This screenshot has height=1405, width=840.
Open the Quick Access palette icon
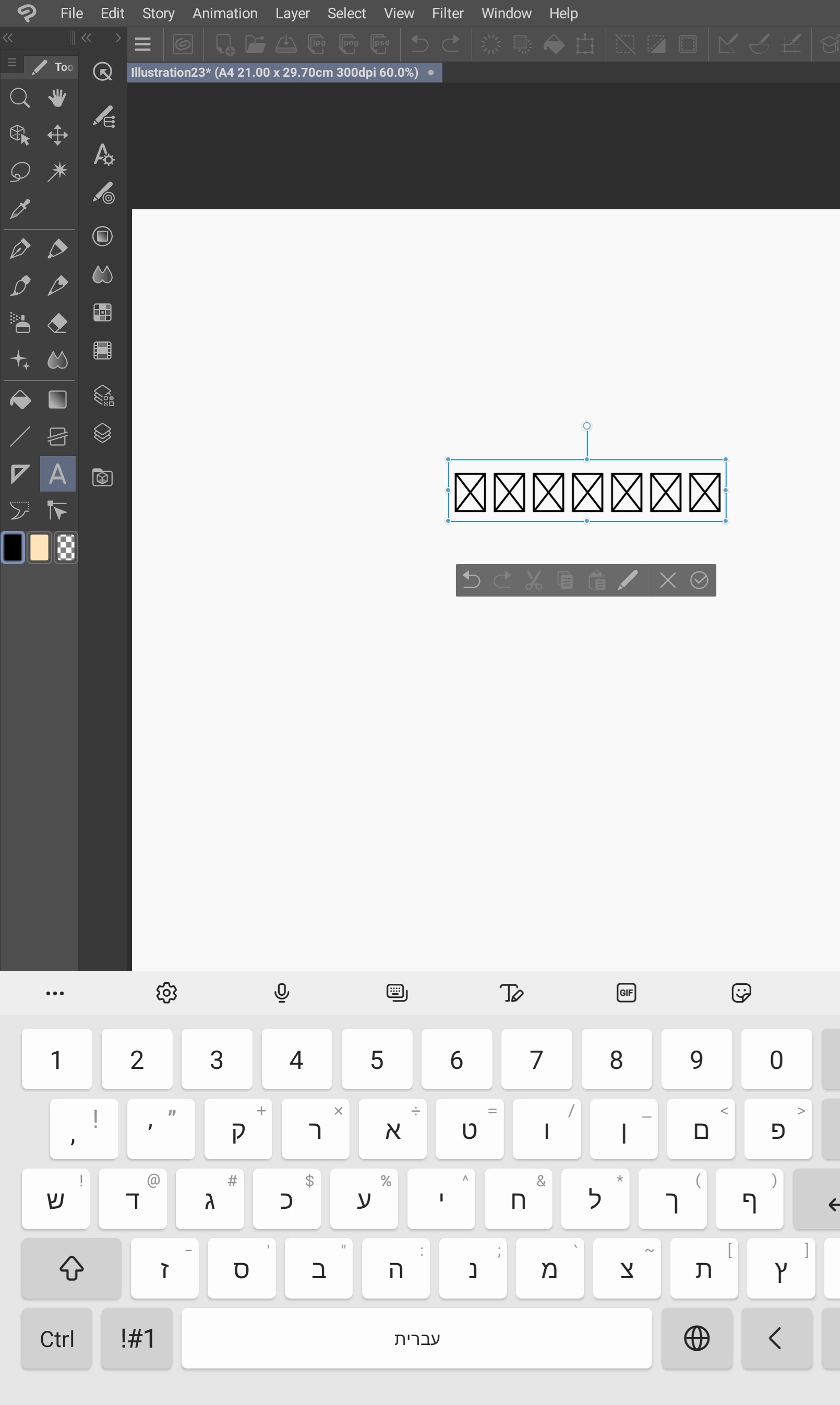point(102,72)
